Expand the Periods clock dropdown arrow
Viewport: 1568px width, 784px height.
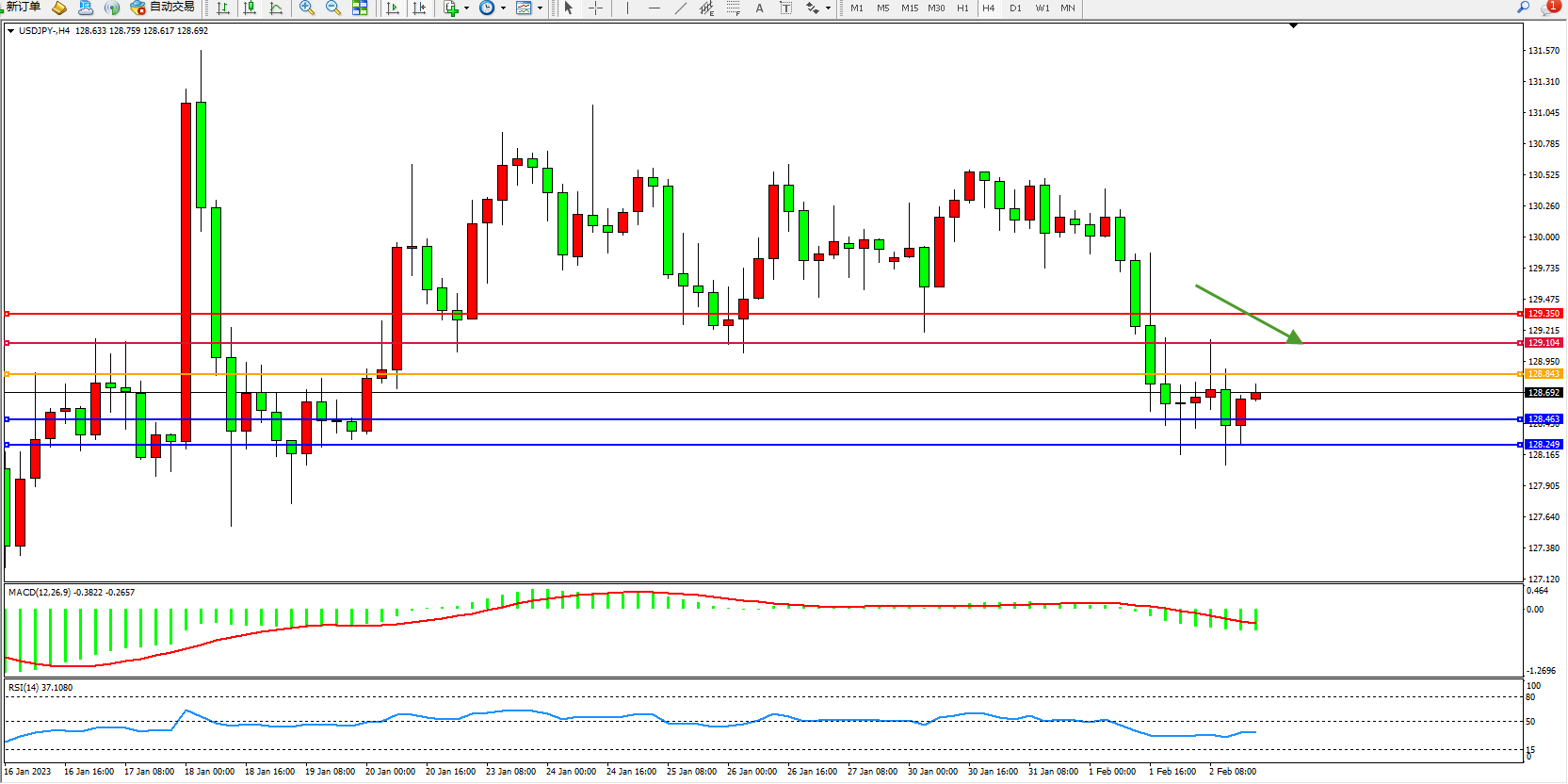pos(503,8)
